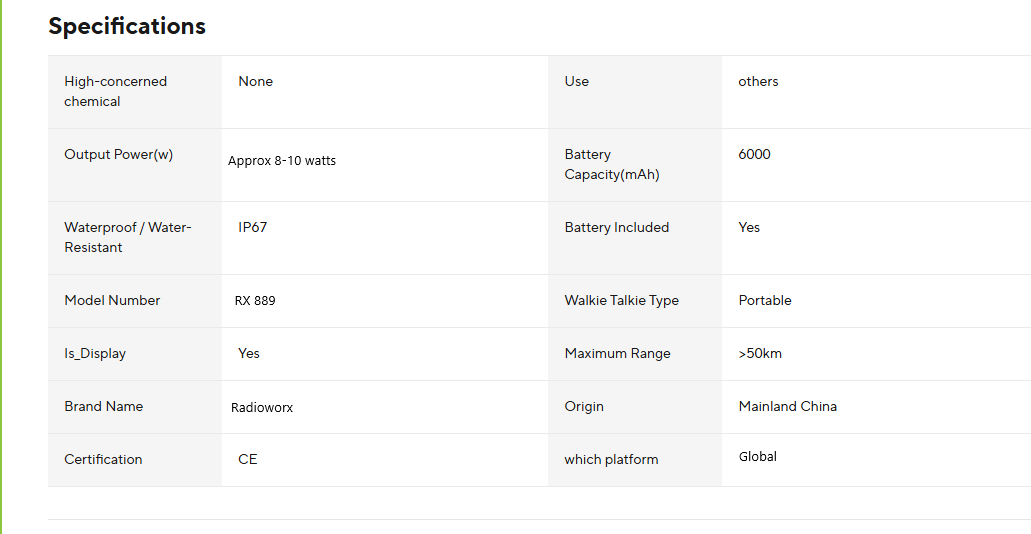Select the CE certification value
Screen dimensions: 1031x534
click(248, 459)
